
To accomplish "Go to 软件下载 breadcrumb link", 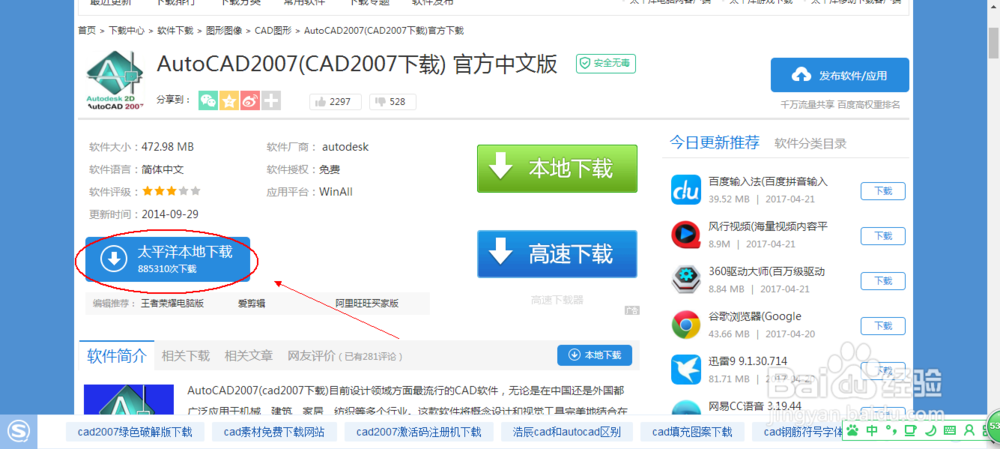I will pyautogui.click(x=175, y=30).
